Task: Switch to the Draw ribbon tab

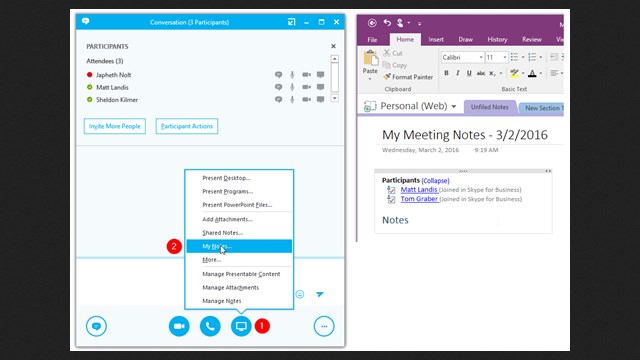Action: pos(465,40)
